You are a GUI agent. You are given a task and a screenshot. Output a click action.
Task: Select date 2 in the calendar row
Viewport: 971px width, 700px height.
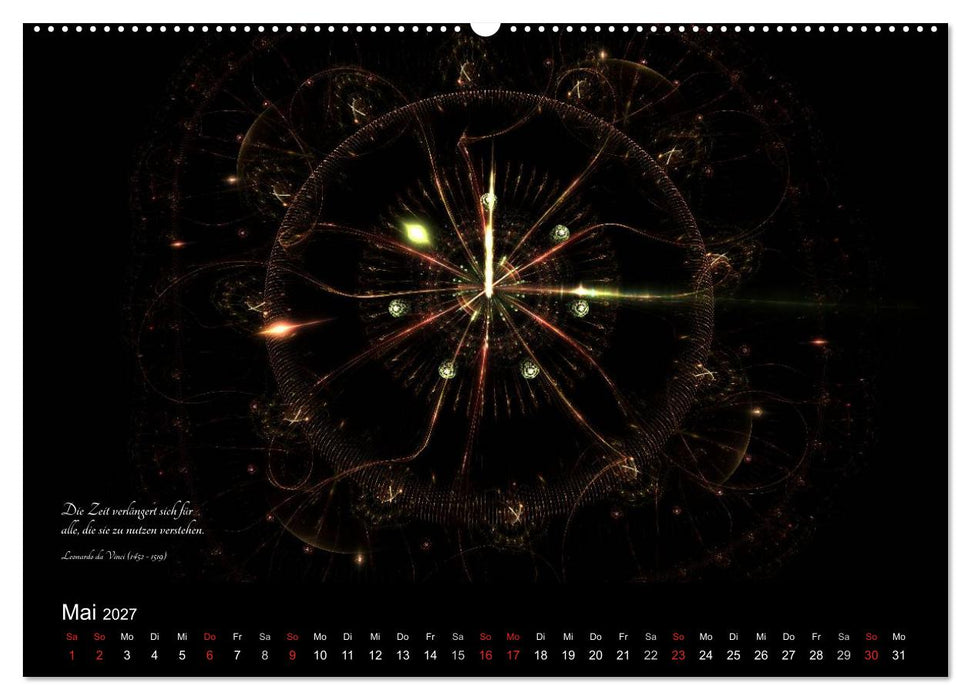click(99, 655)
